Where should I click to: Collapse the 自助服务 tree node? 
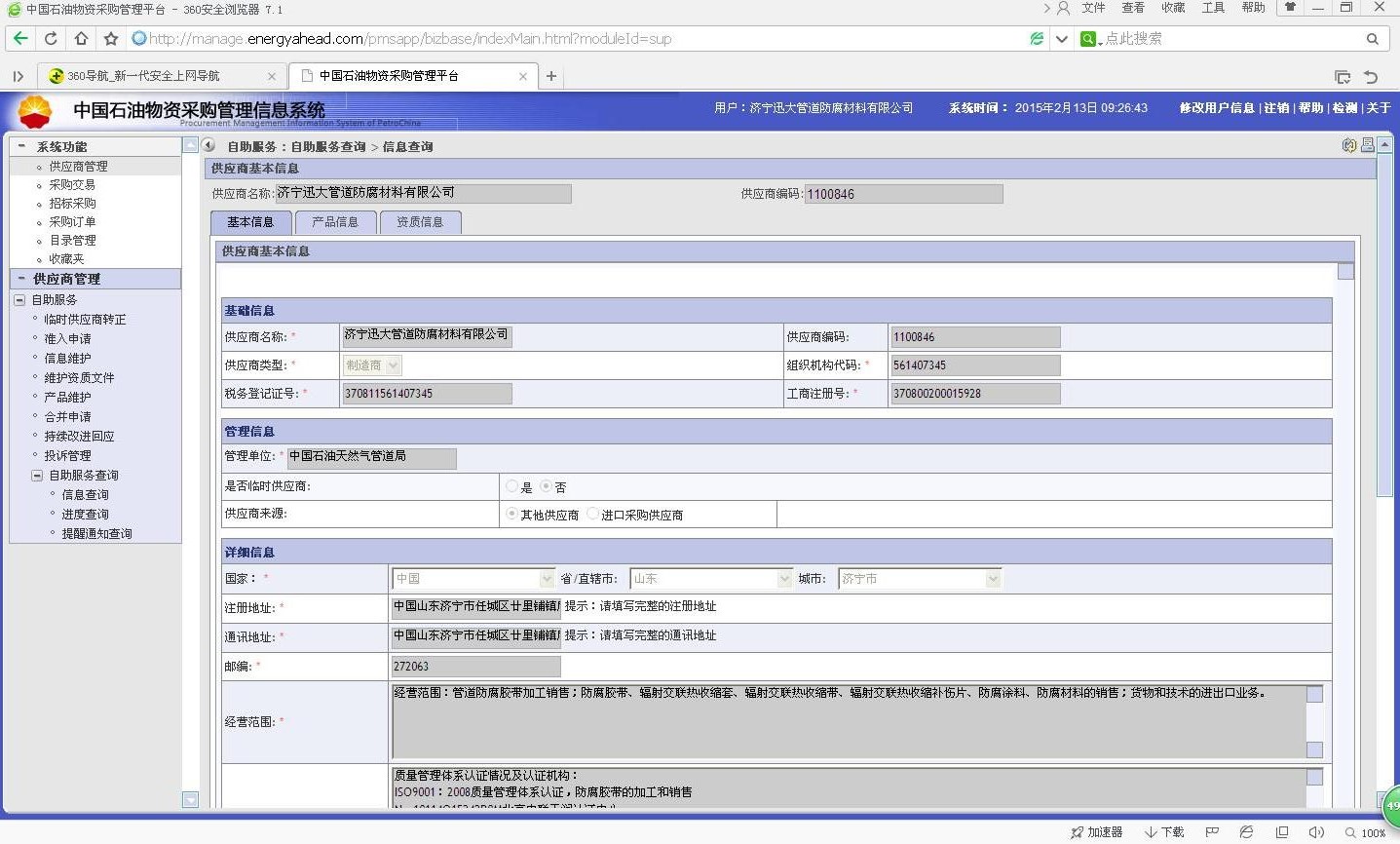(x=19, y=300)
